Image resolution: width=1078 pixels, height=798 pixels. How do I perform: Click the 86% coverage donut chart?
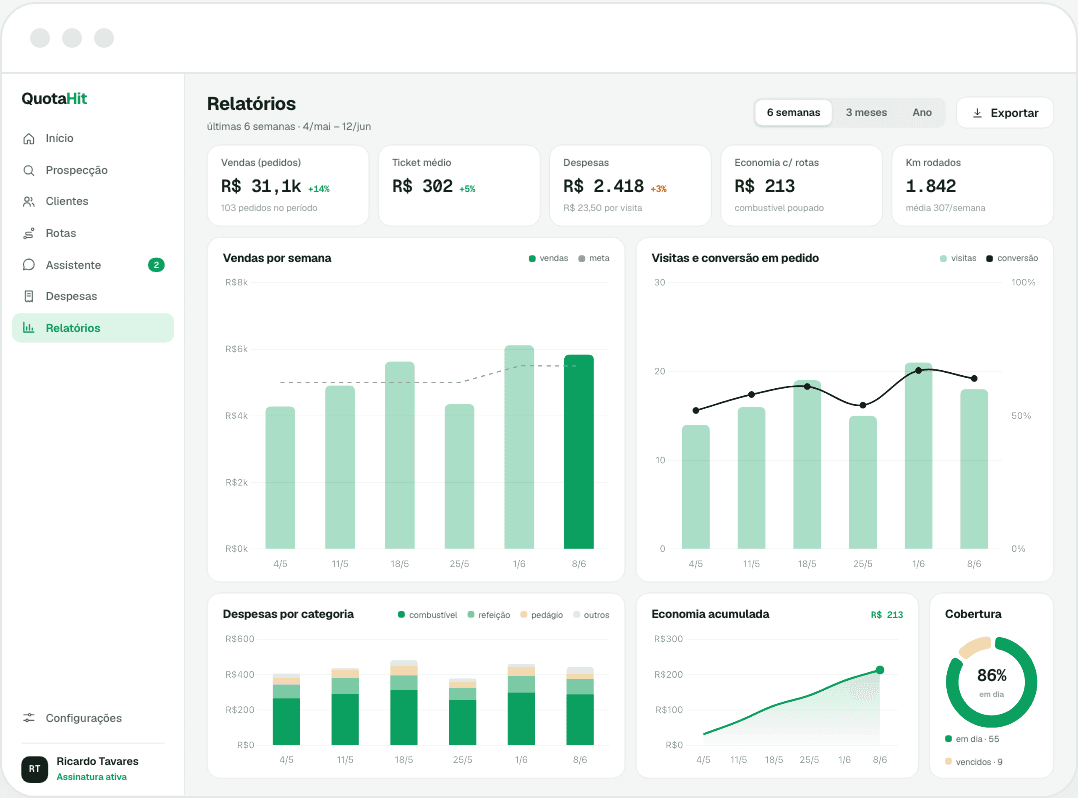click(x=991, y=682)
